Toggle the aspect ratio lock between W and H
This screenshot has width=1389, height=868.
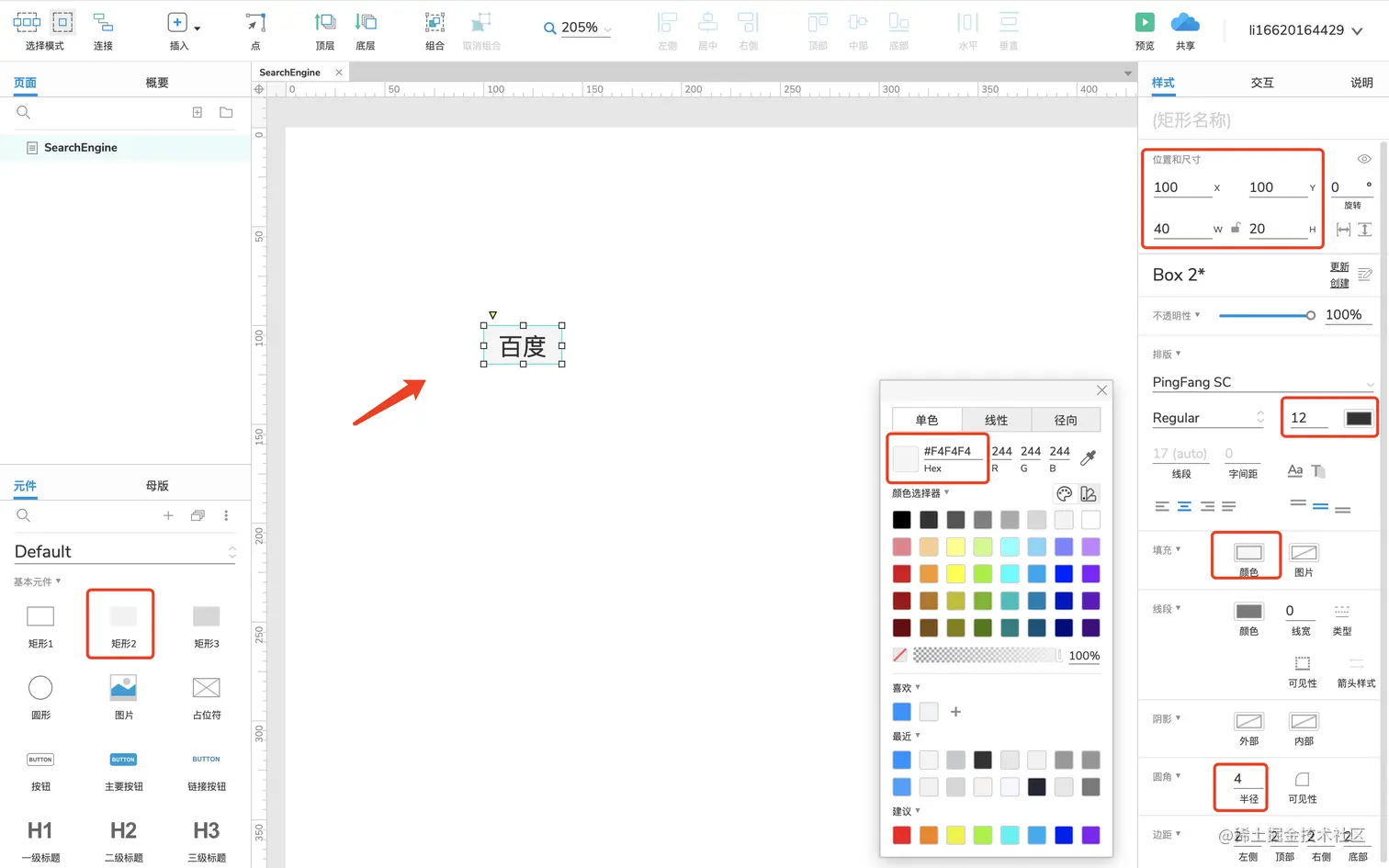[x=1236, y=228]
